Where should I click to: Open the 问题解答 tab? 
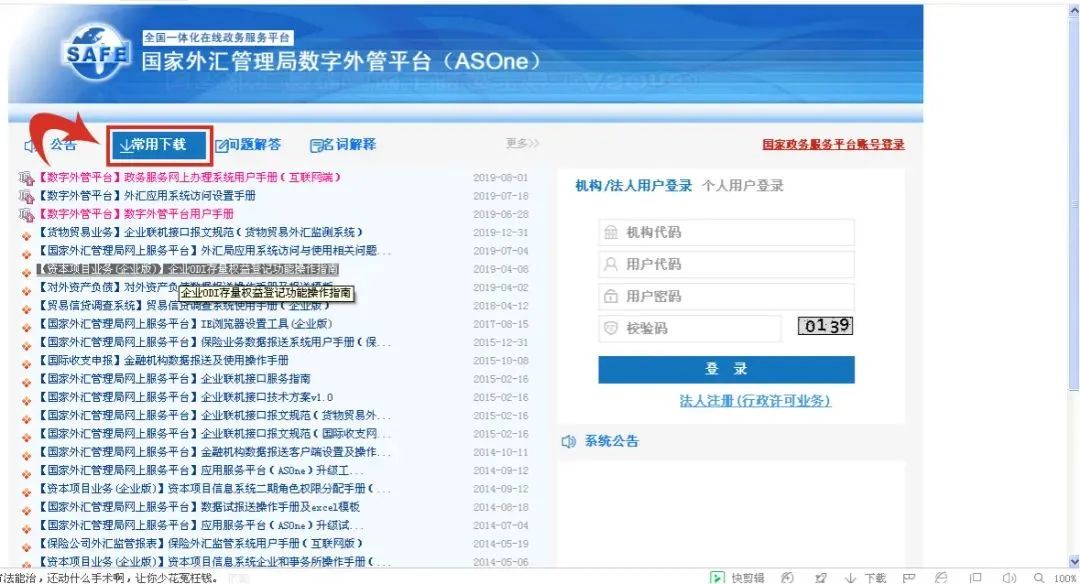(248, 145)
